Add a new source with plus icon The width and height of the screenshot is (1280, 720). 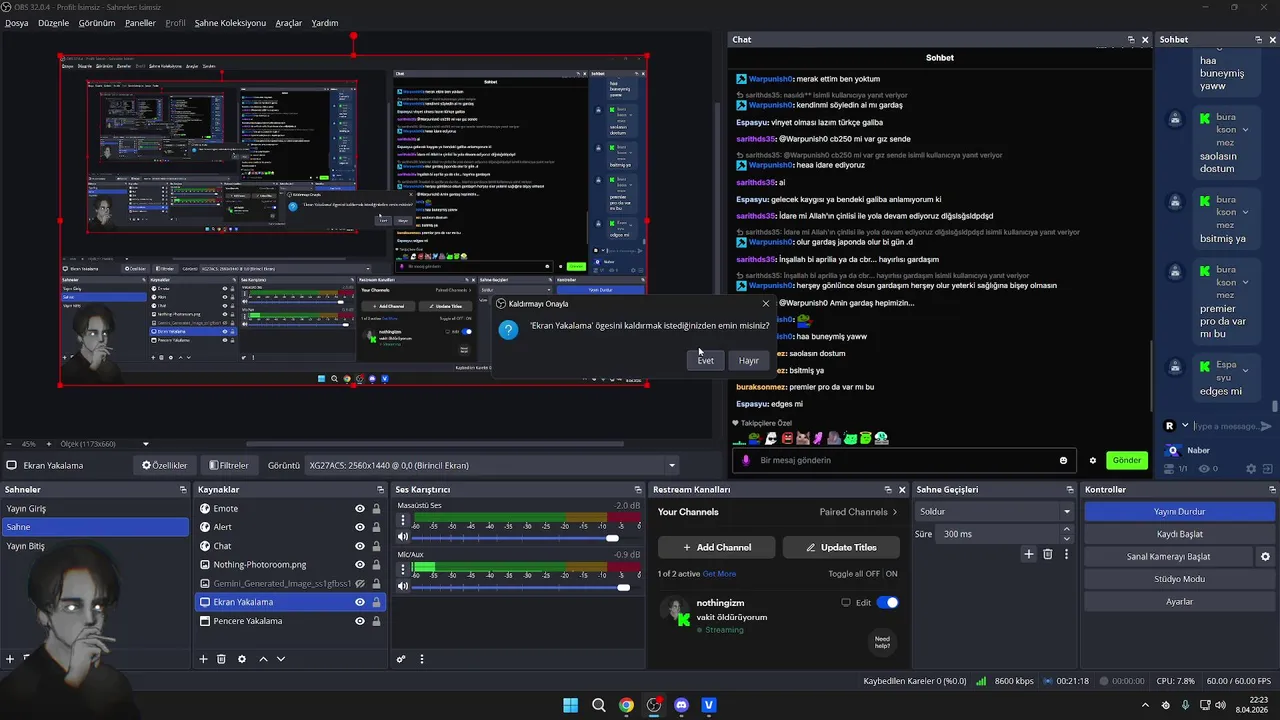point(203,659)
